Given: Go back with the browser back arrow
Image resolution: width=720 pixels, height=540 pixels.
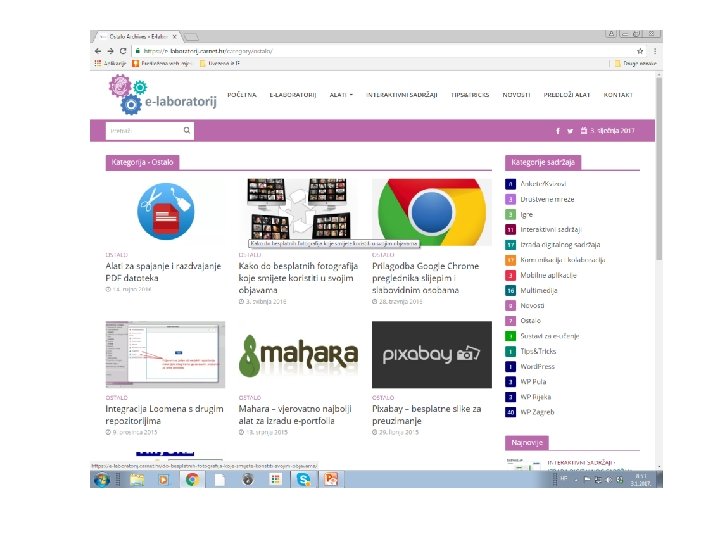Looking at the screenshot, I should pos(98,51).
